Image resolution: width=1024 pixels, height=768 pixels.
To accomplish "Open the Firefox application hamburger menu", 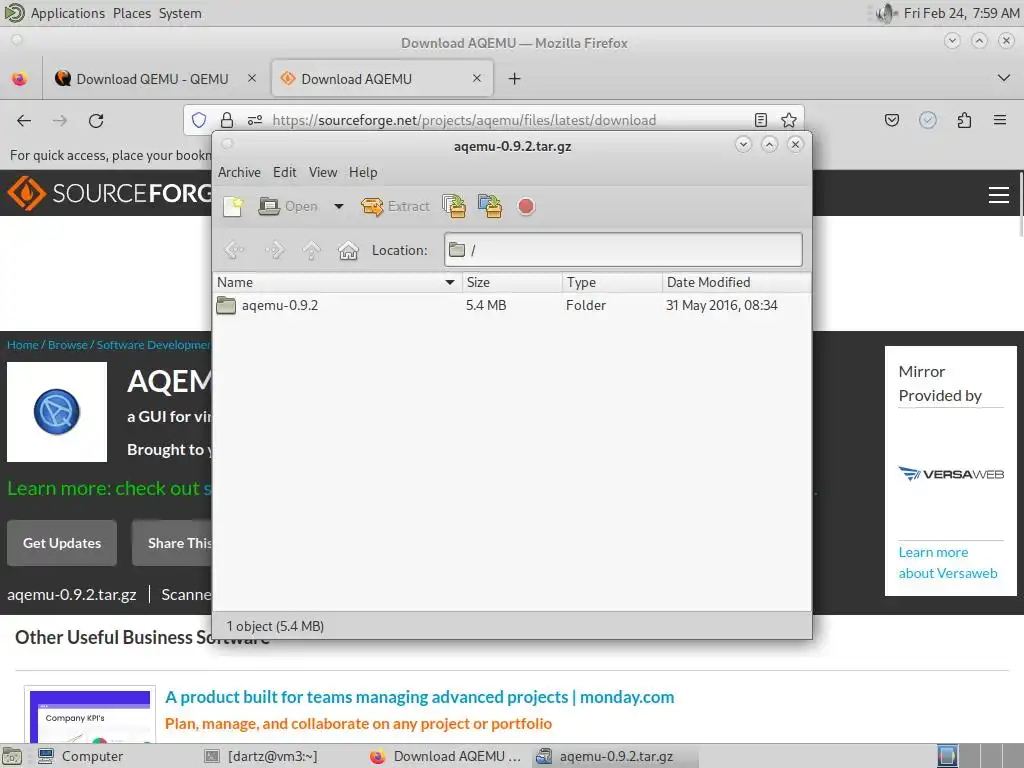I will (1000, 120).
